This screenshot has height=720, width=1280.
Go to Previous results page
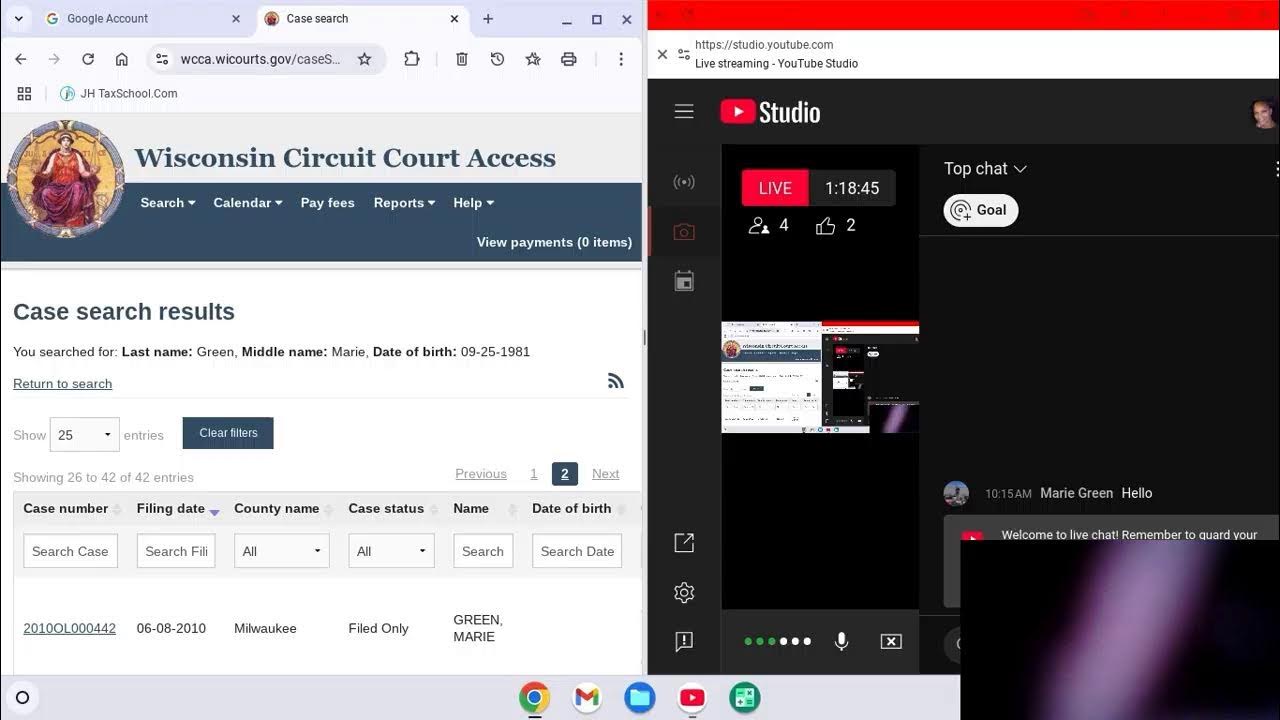coord(481,474)
